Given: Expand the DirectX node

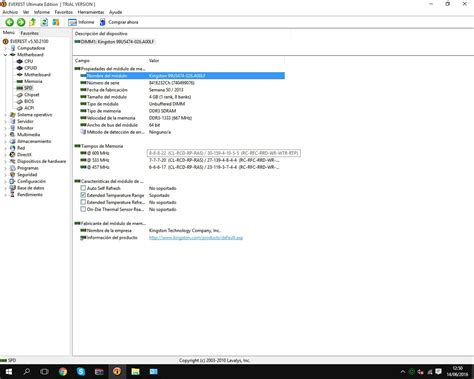Looking at the screenshot, I should pos(5,155).
